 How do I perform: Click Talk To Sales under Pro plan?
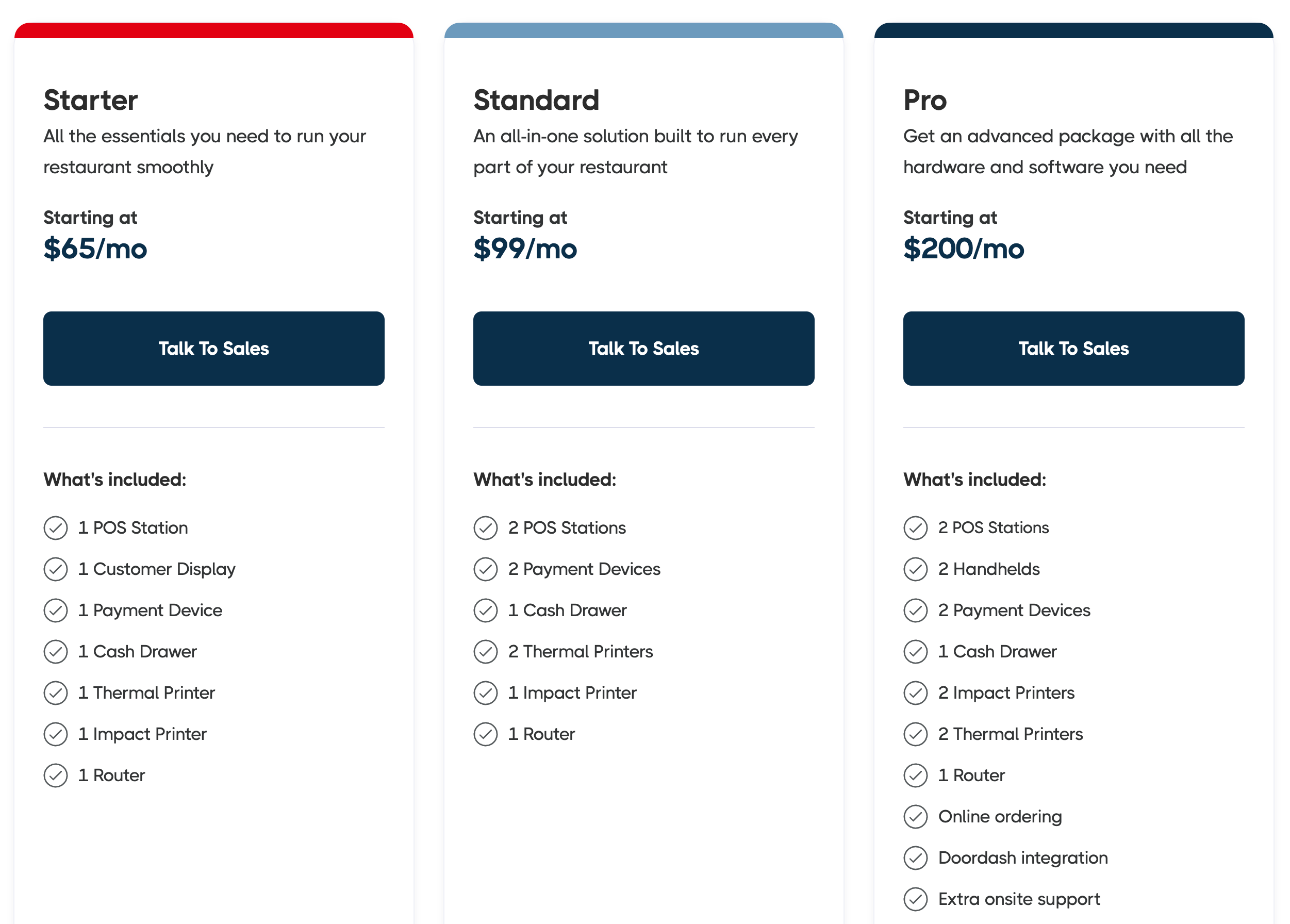[x=1073, y=348]
